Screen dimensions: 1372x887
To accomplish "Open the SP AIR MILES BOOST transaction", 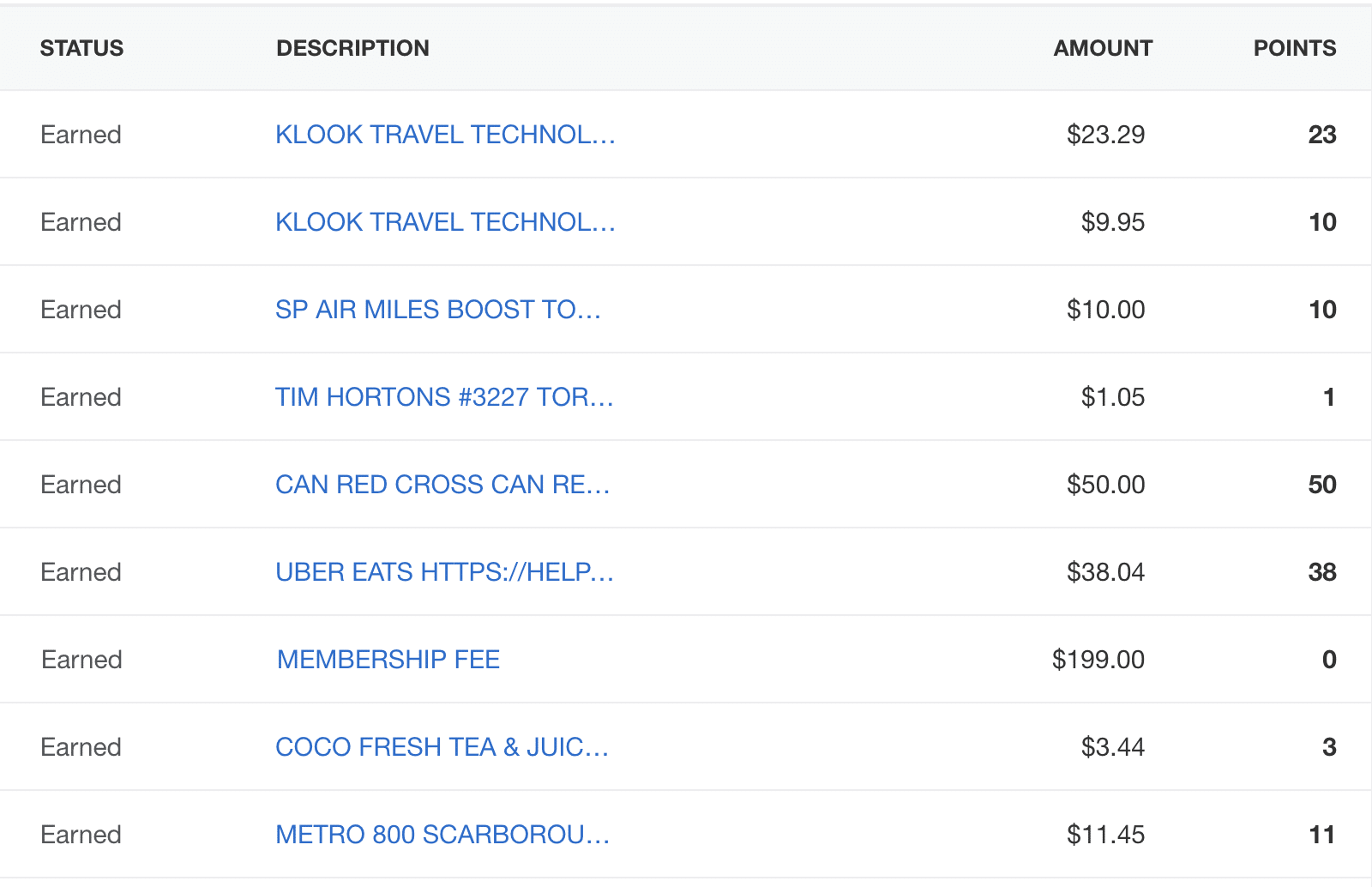I will click(437, 310).
